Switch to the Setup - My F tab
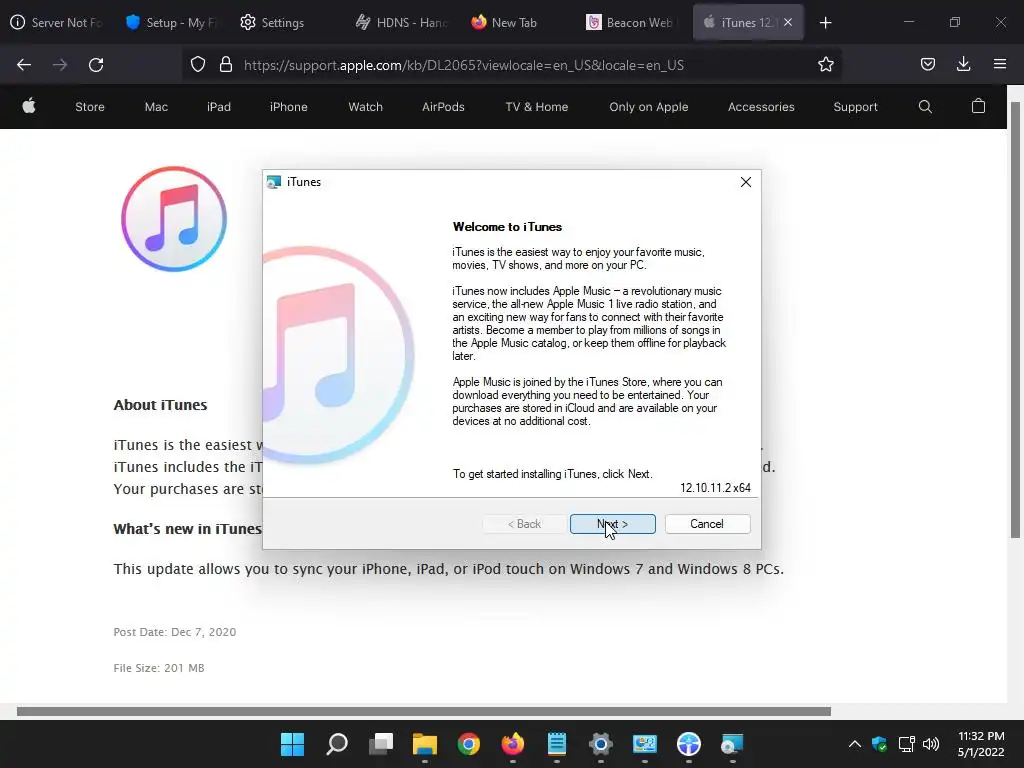 click(172, 23)
